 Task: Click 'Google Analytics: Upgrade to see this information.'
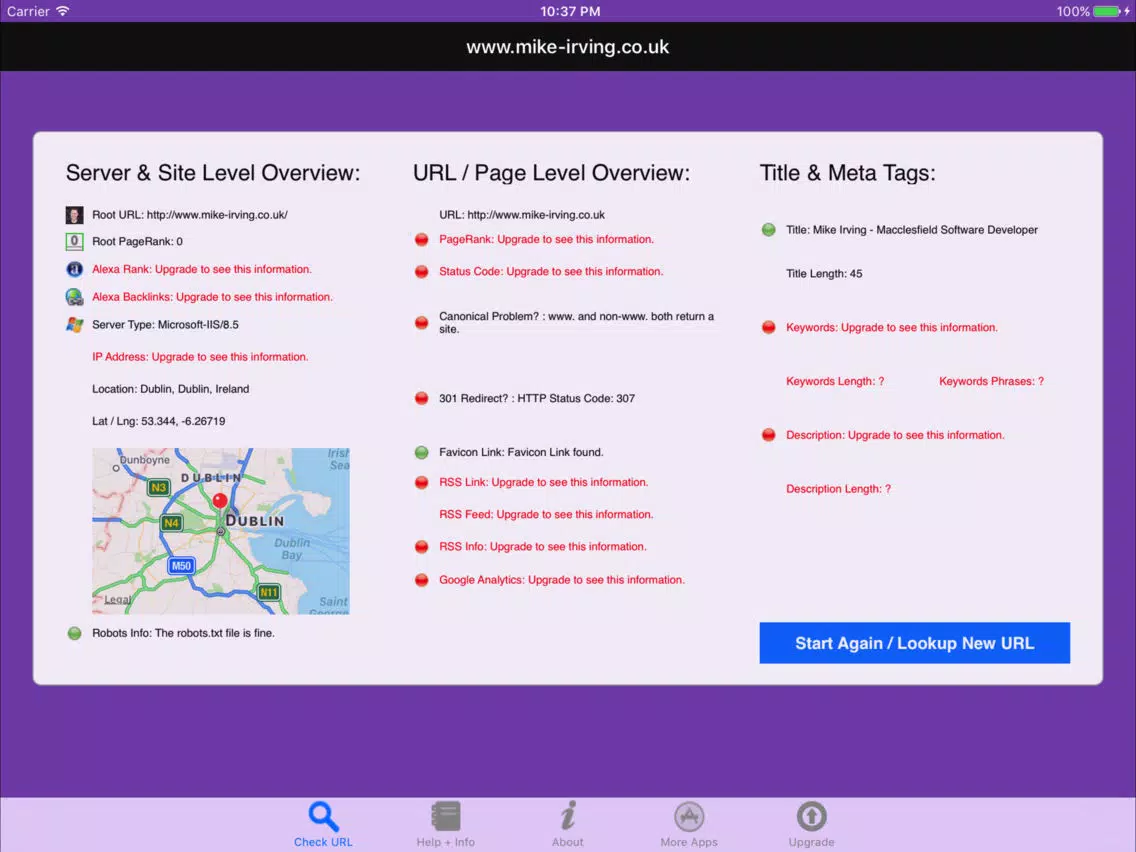(561, 580)
